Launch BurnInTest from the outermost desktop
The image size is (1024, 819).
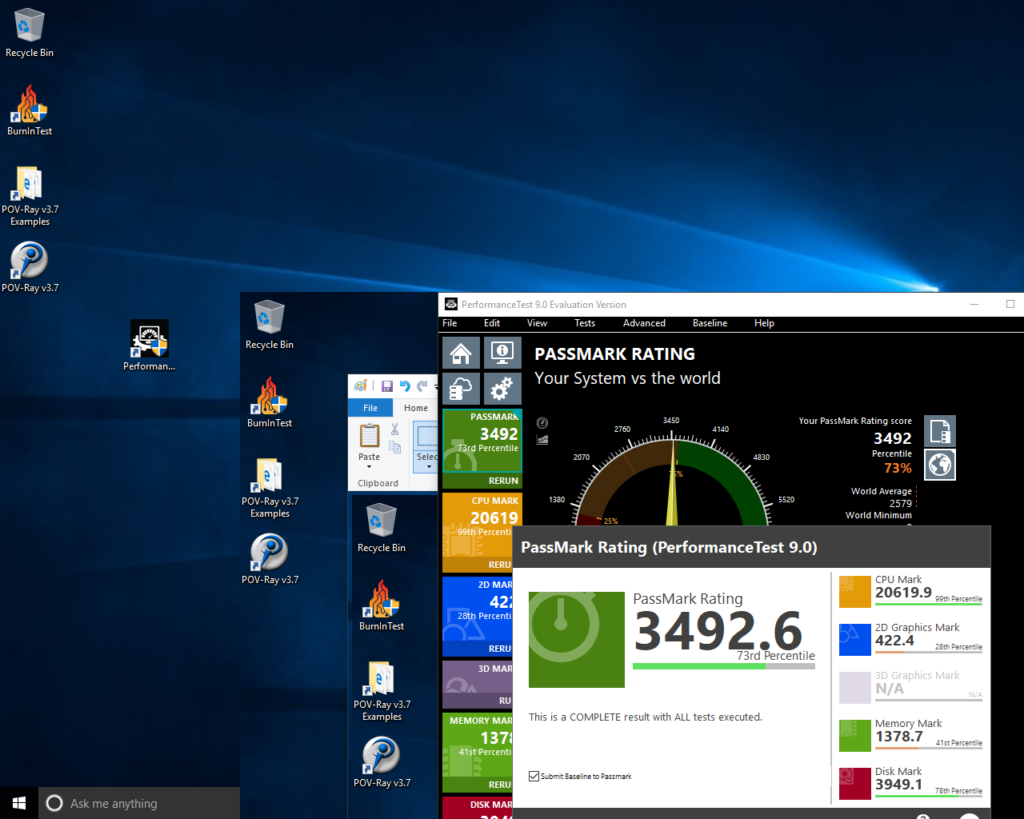click(x=29, y=110)
